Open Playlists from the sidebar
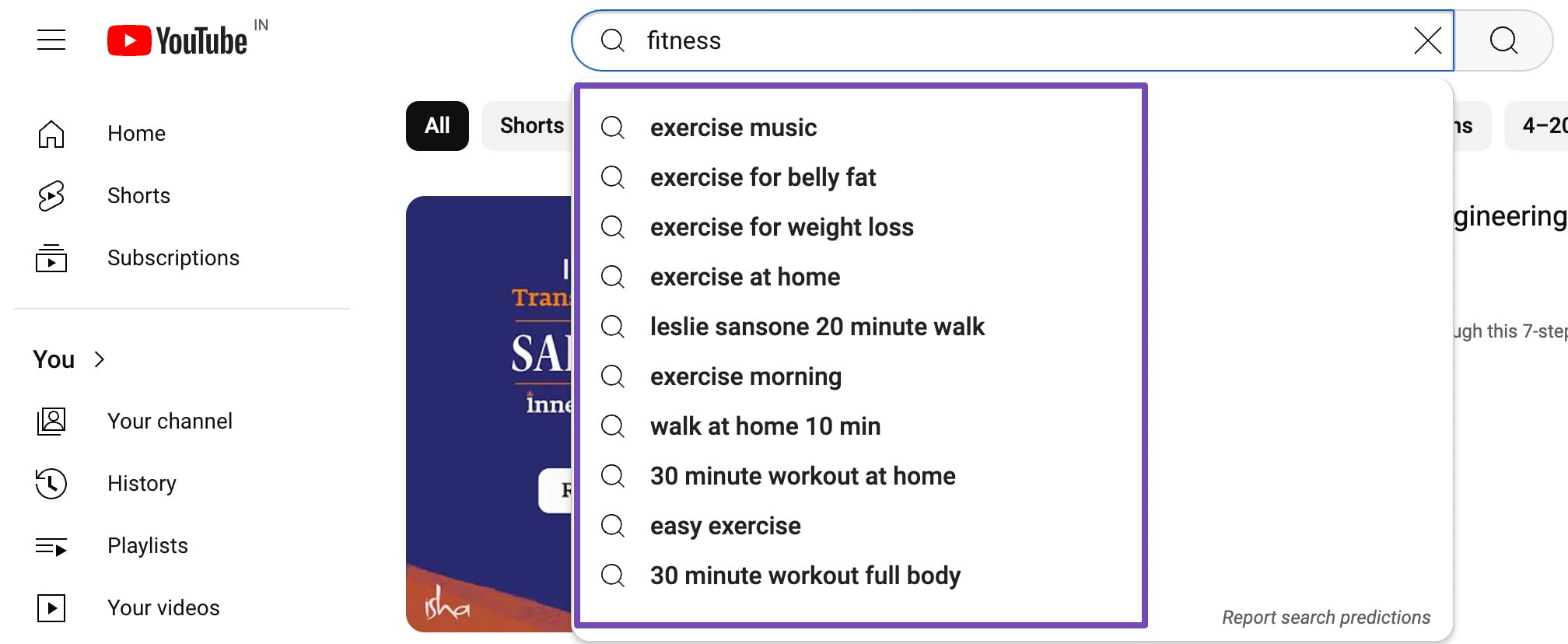The image size is (1568, 644). click(x=147, y=546)
